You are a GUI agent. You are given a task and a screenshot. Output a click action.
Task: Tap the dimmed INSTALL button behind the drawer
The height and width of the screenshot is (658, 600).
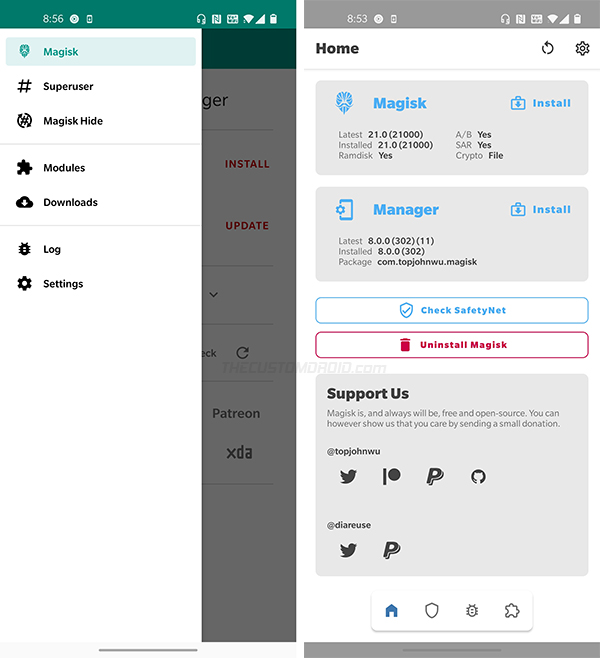click(x=247, y=164)
